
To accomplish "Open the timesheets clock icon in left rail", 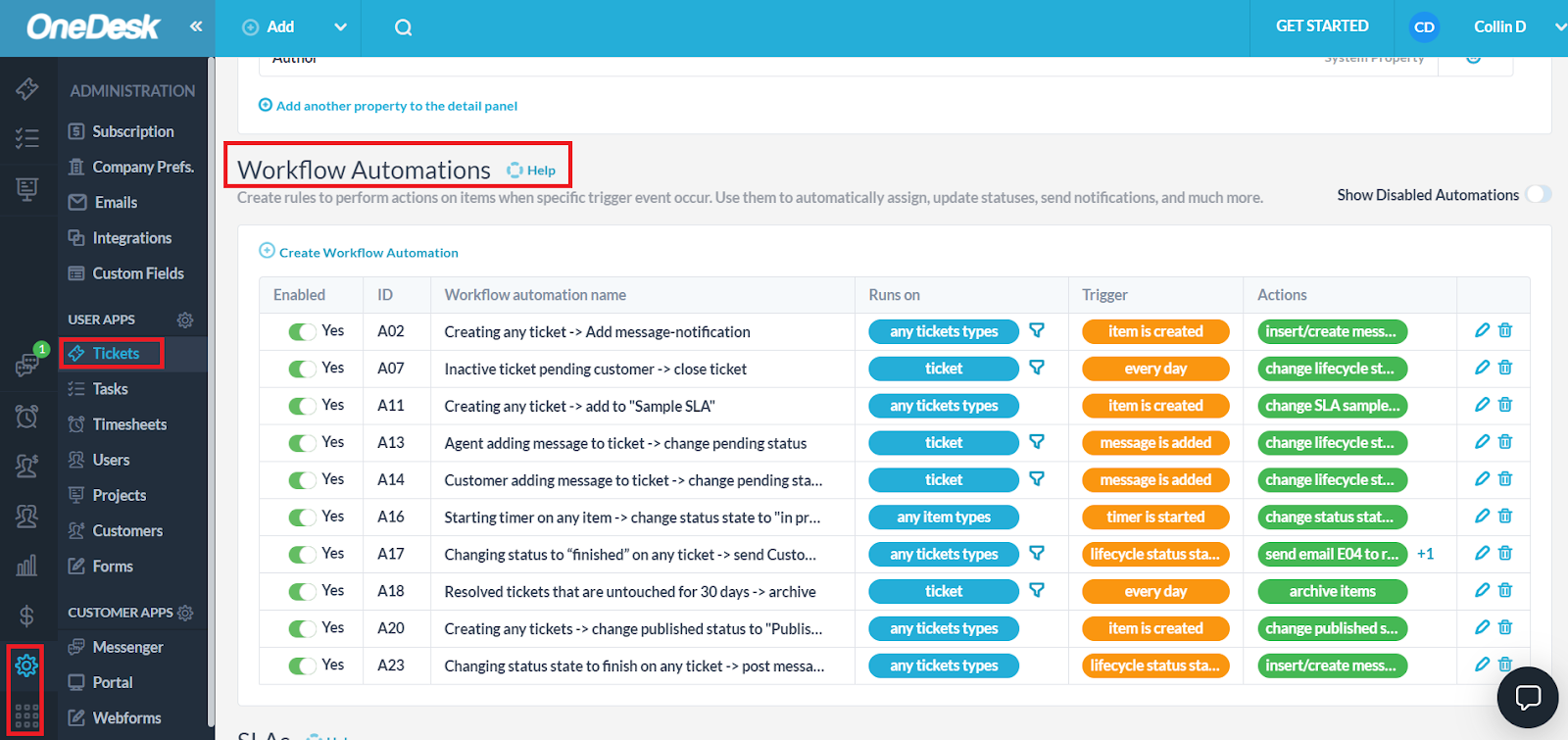I will 26,416.
